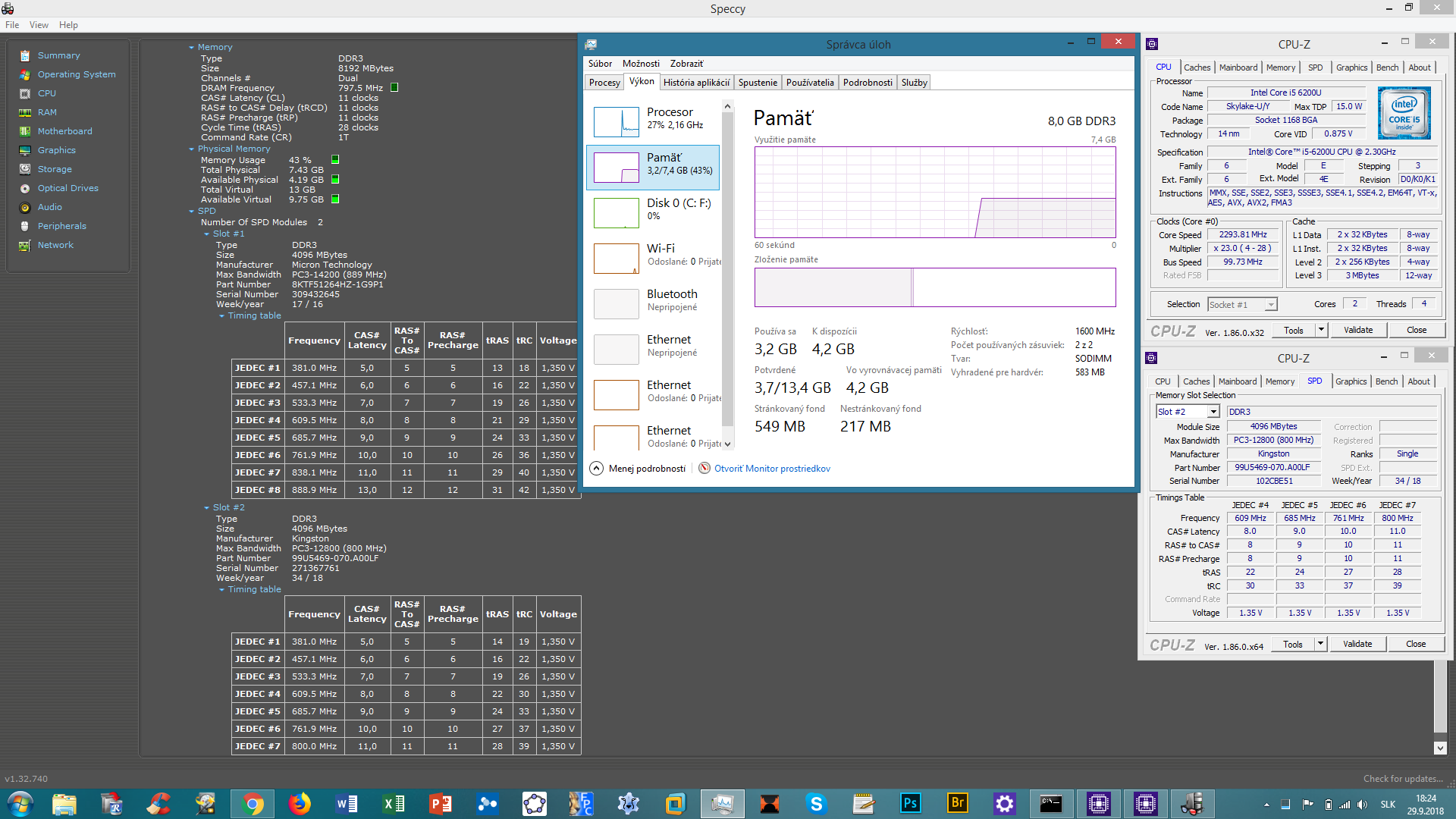Click Check for updates link in Speccy
The height and width of the screenshot is (819, 1456).
pyautogui.click(x=1403, y=779)
